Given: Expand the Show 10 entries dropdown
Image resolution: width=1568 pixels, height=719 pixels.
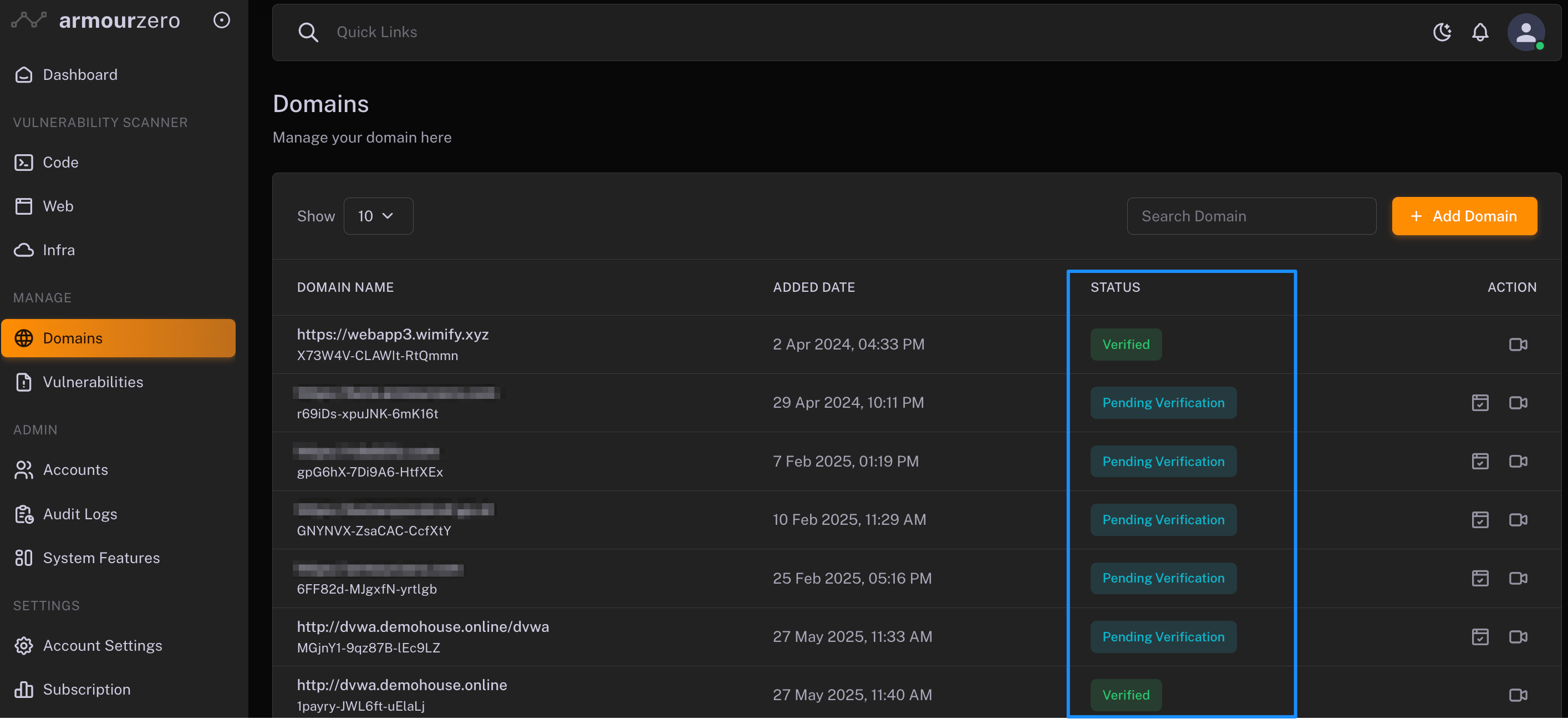Looking at the screenshot, I should 378,216.
